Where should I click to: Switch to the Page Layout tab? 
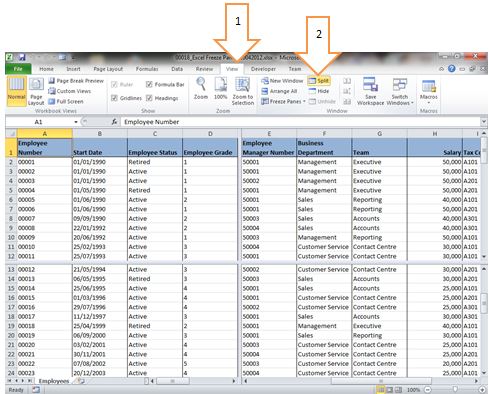tap(108, 69)
